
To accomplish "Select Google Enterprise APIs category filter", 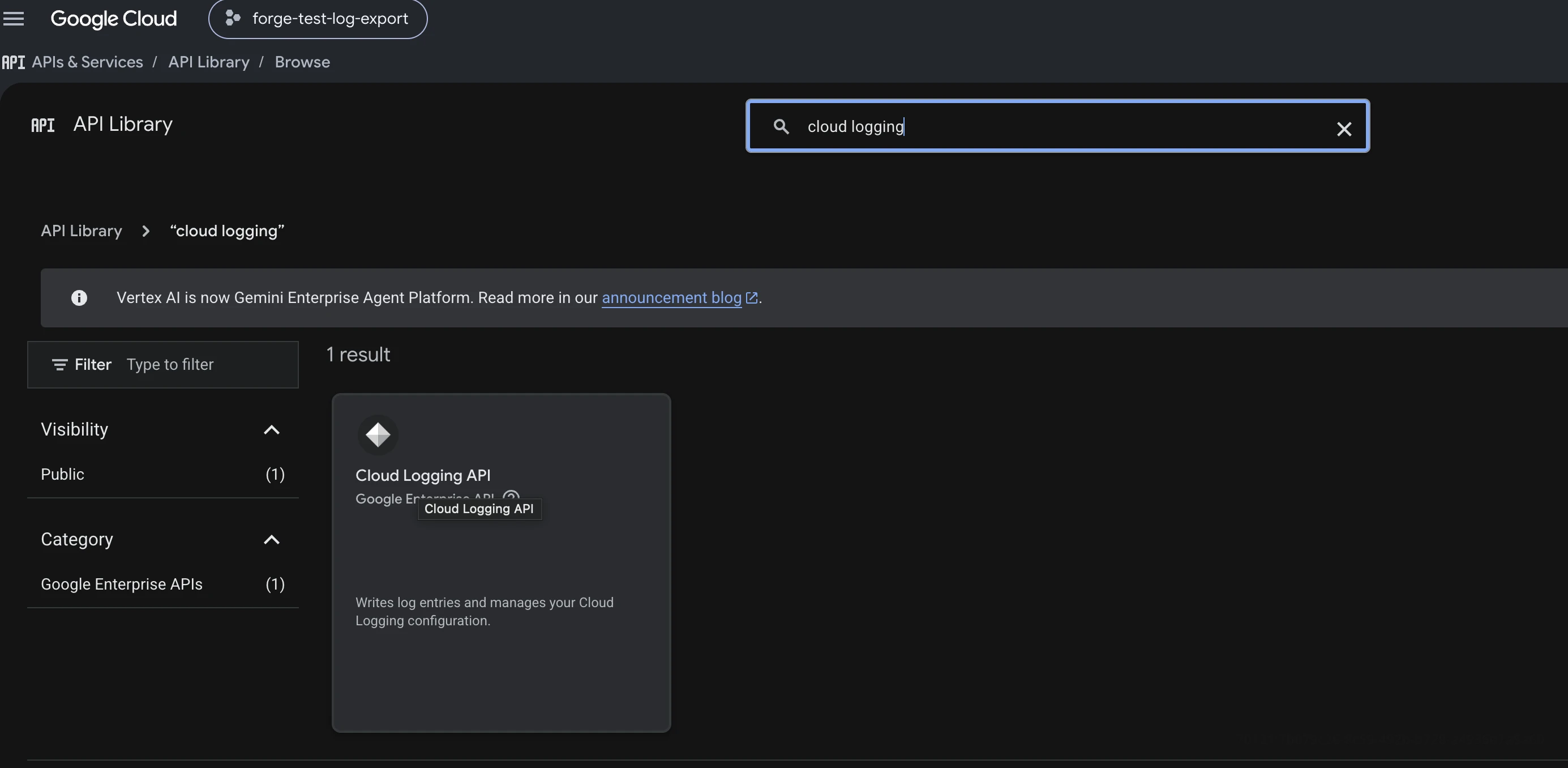I will tap(162, 584).
